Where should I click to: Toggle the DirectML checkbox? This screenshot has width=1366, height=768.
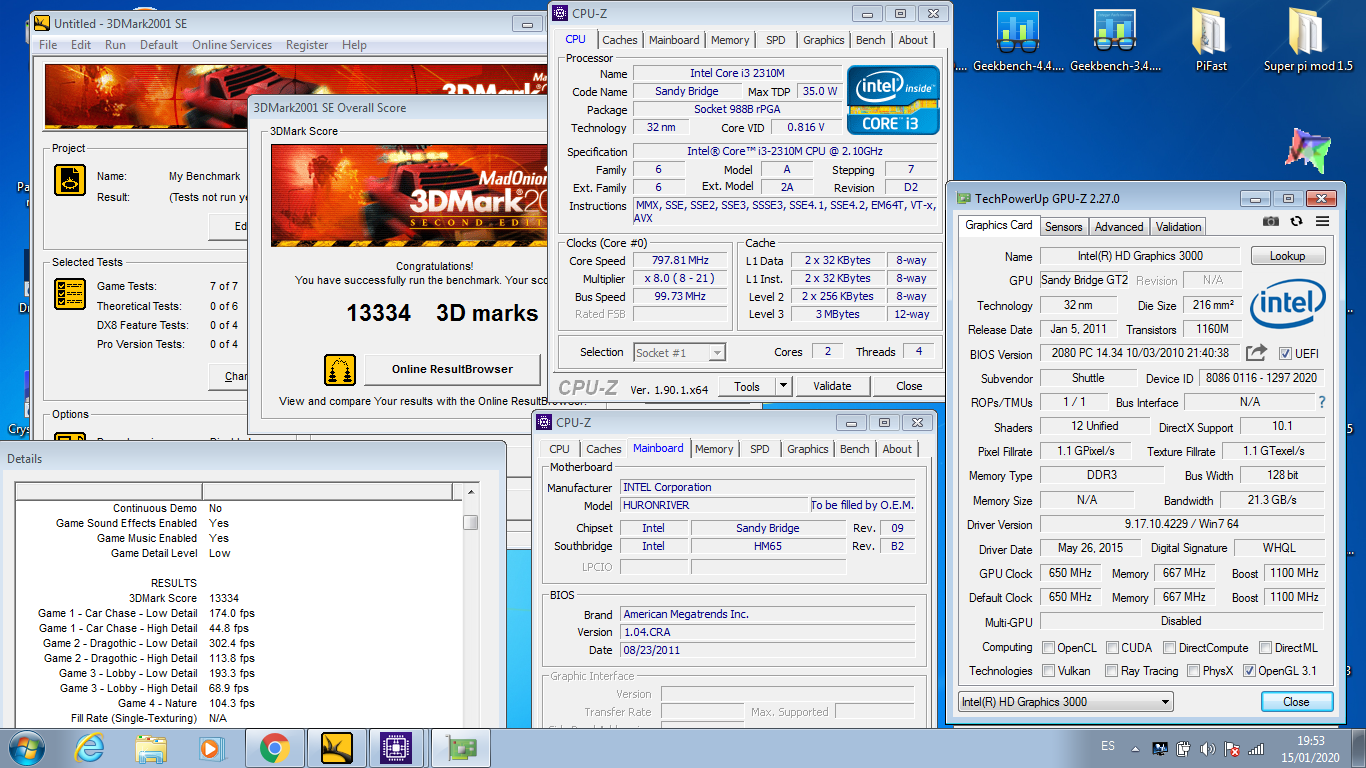click(1266, 648)
